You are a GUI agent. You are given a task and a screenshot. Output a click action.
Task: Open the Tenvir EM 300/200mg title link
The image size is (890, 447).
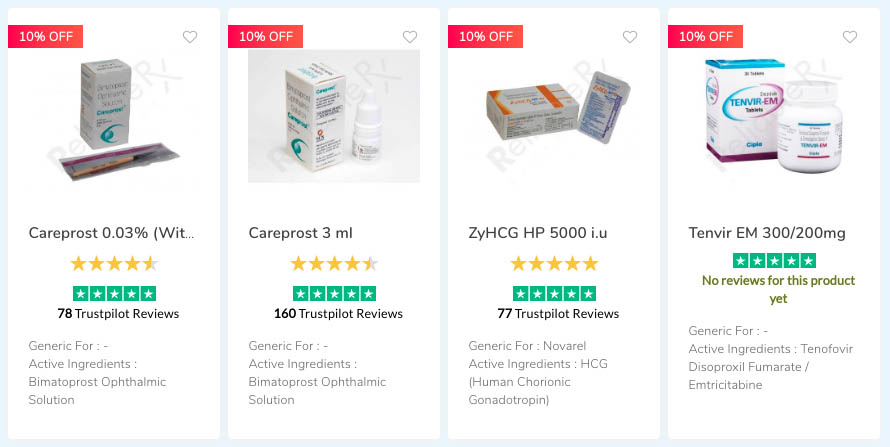tap(767, 233)
